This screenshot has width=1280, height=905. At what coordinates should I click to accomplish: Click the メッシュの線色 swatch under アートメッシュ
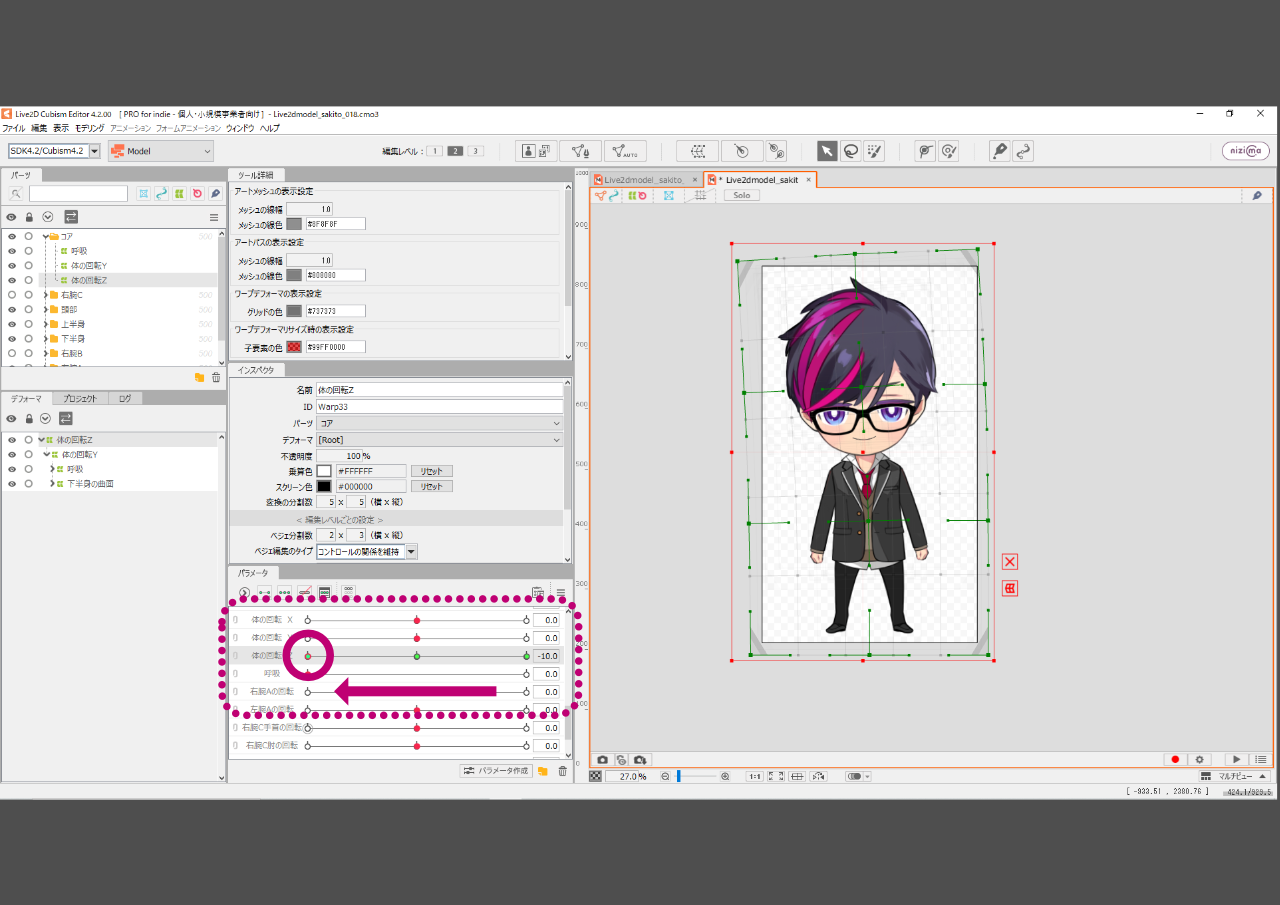pos(294,224)
